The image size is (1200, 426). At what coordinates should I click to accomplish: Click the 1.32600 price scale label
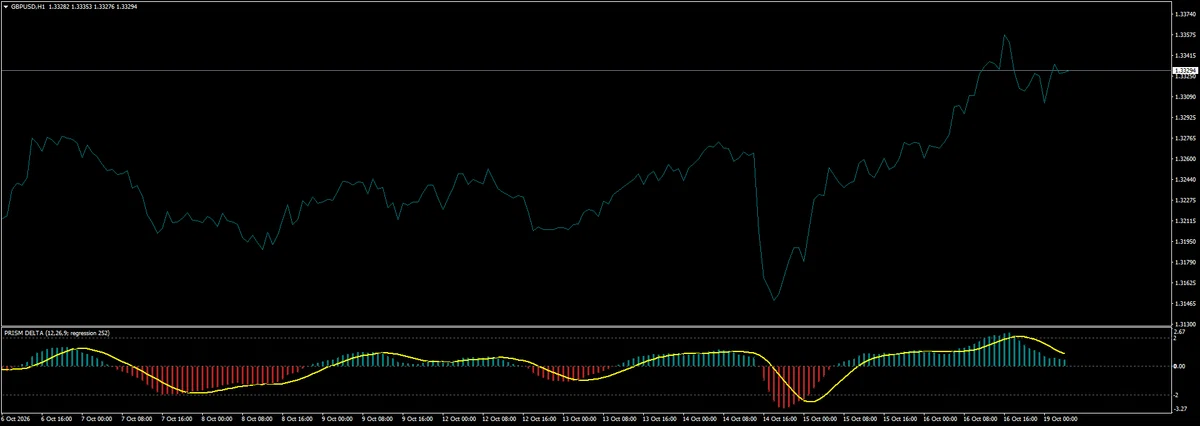[1184, 159]
